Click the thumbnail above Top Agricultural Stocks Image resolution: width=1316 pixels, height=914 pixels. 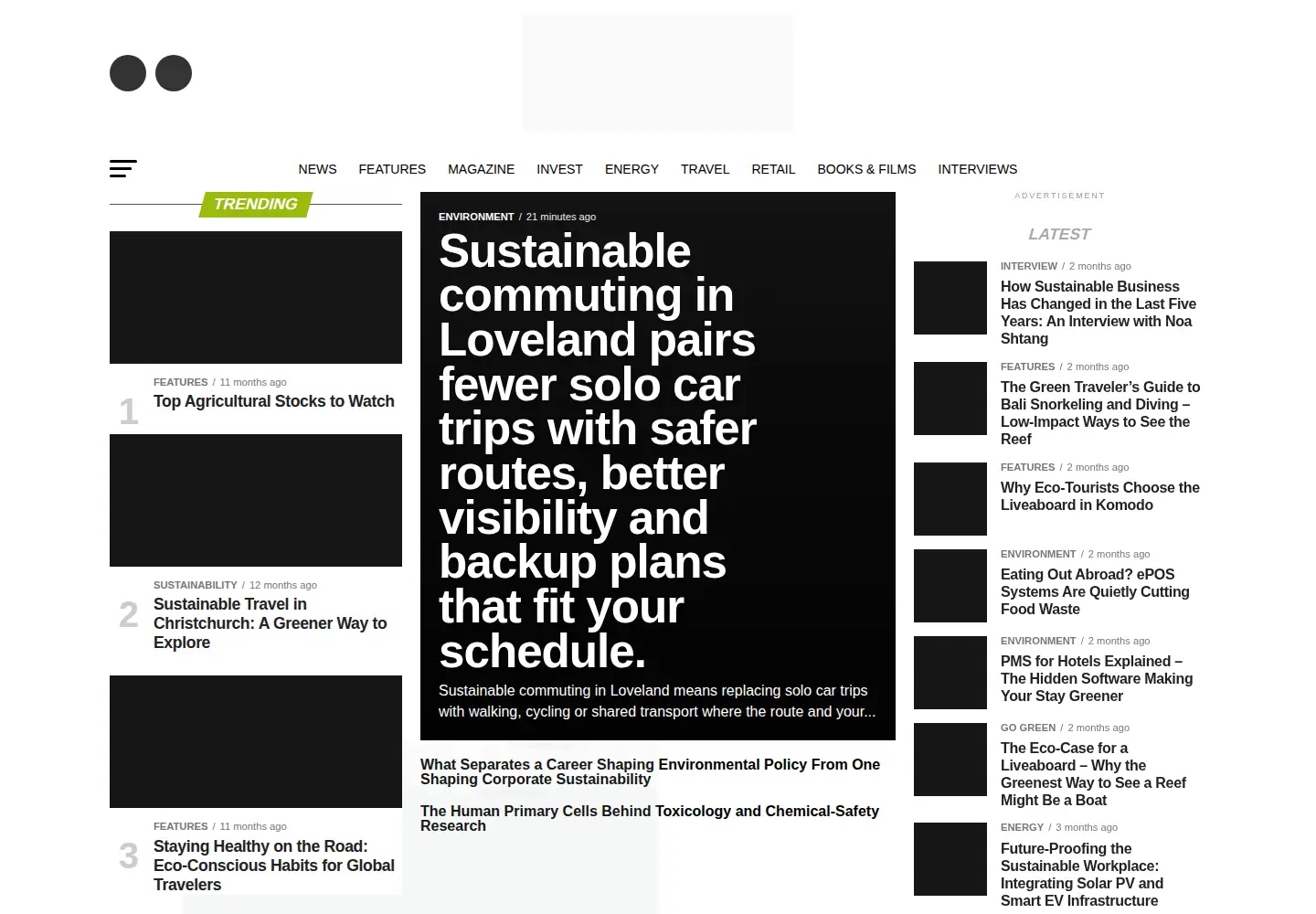pos(256,297)
